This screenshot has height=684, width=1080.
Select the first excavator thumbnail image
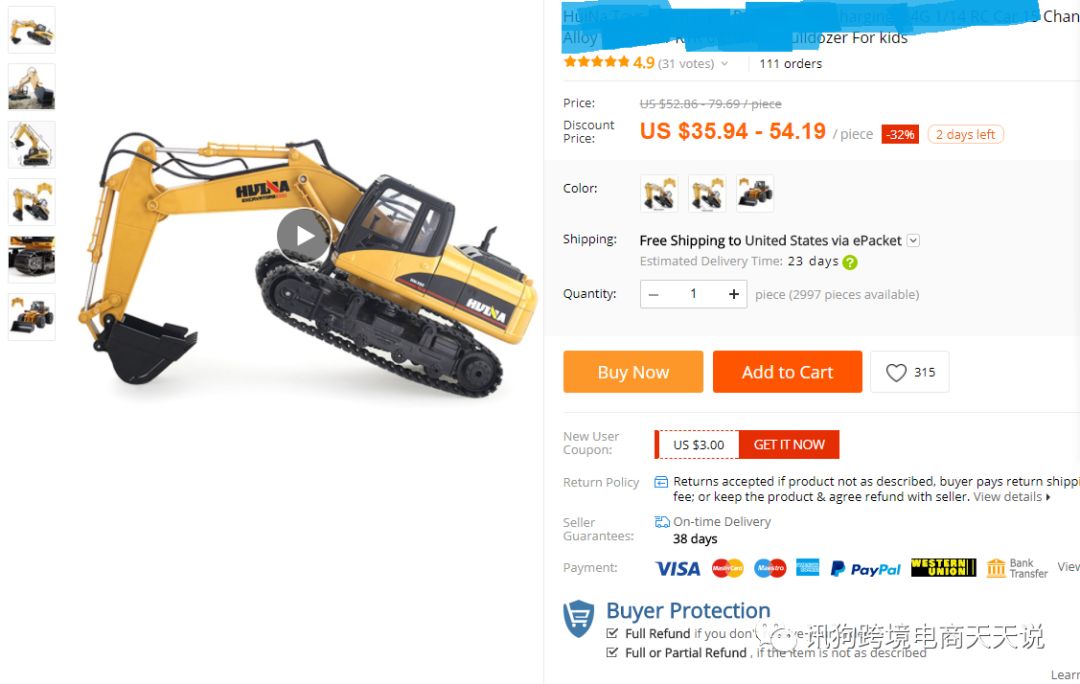coord(32,30)
